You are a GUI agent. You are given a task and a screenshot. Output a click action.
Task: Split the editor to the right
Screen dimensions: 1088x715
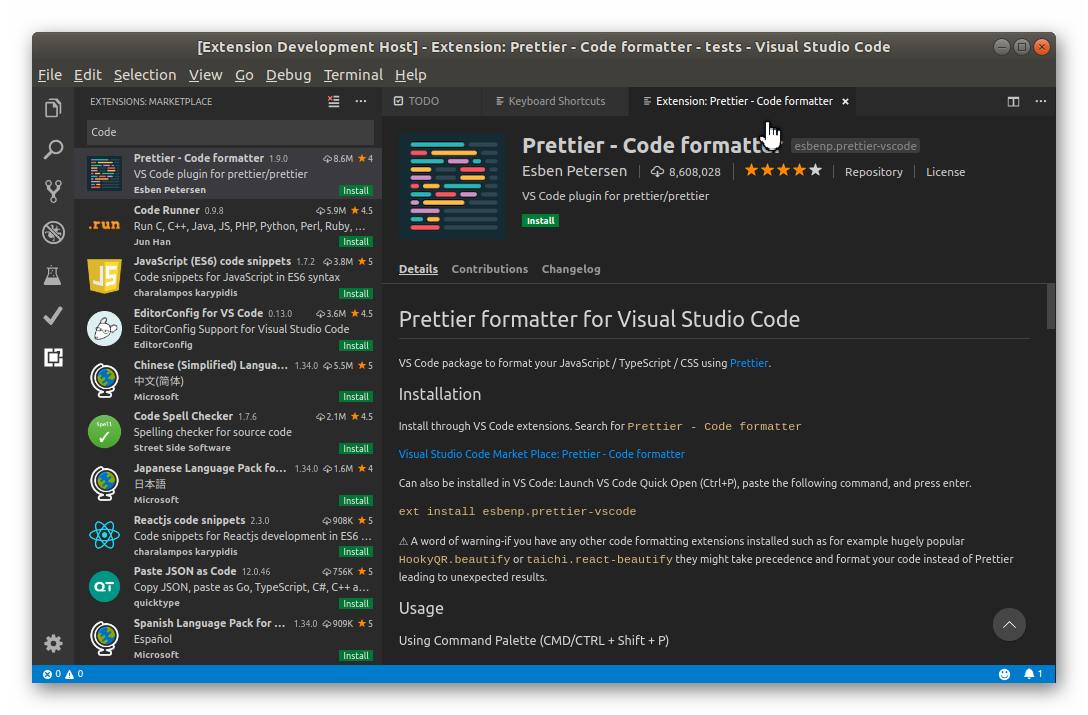point(1013,101)
